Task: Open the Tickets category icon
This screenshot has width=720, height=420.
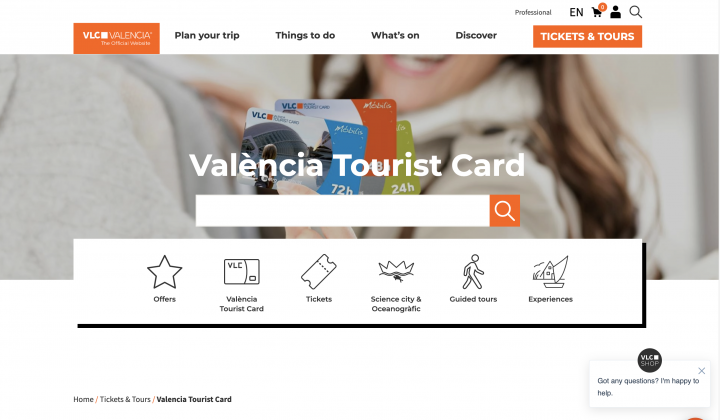Action: click(319, 272)
